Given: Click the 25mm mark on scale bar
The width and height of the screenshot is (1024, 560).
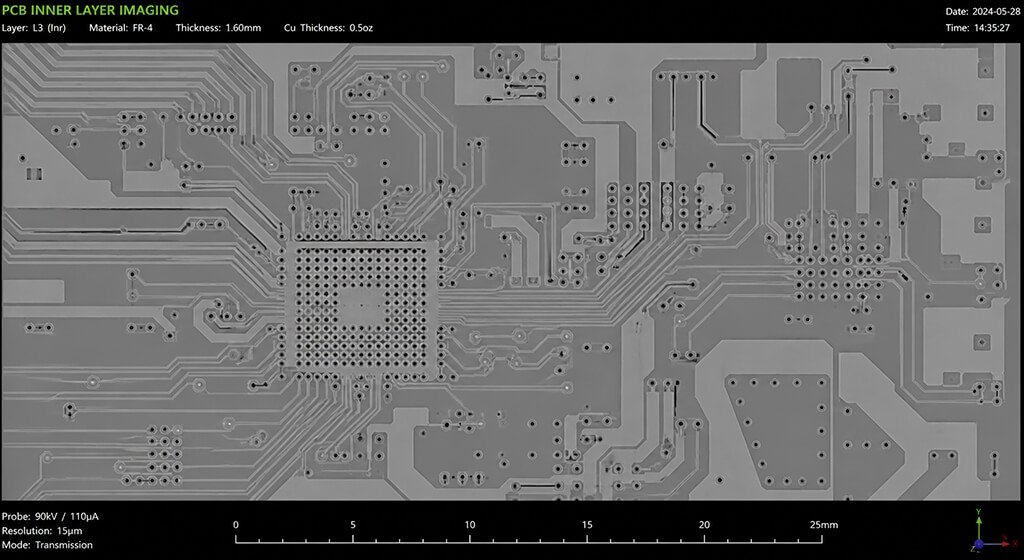Looking at the screenshot, I should click(x=824, y=525).
